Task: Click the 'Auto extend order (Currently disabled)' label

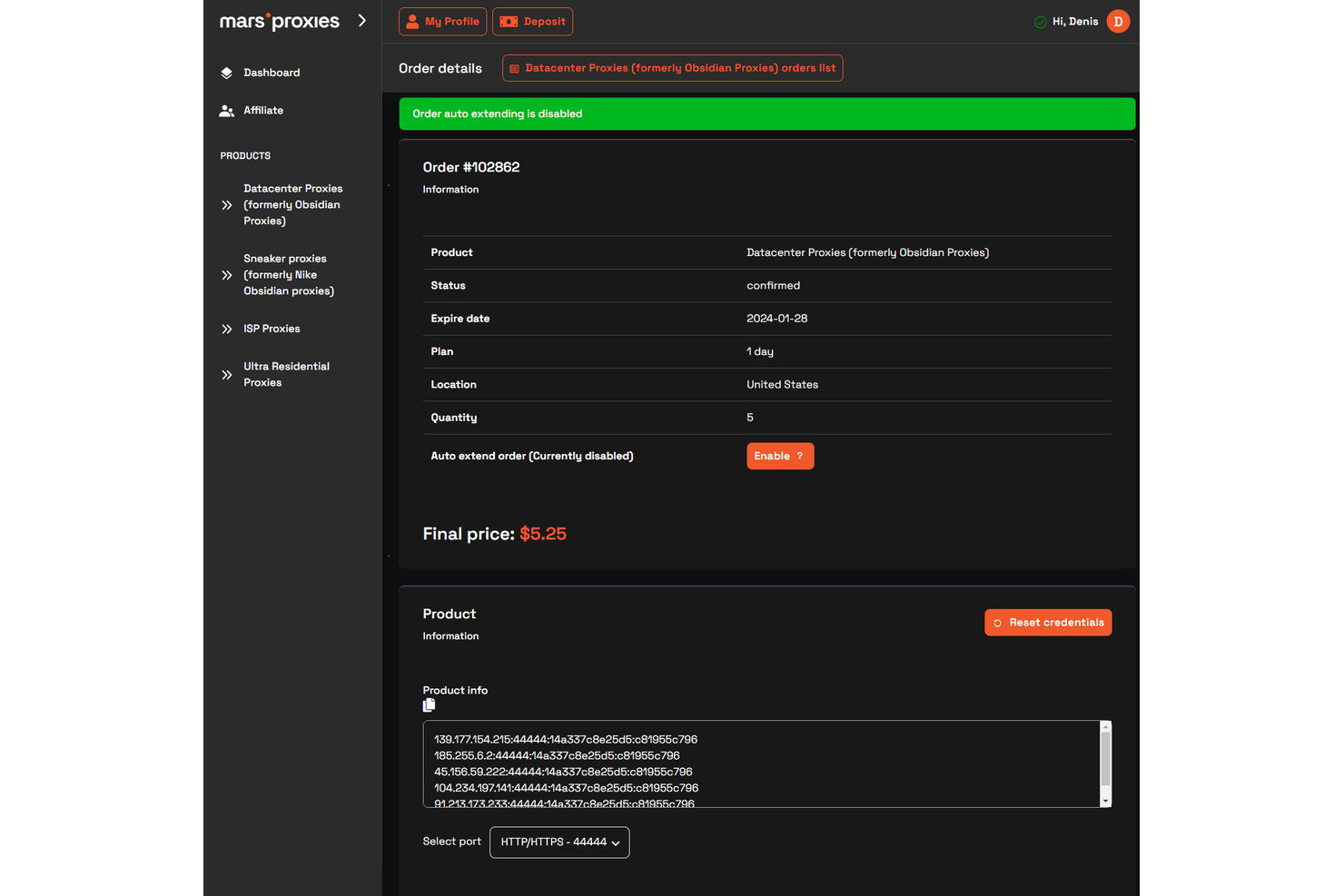Action: tap(532, 457)
